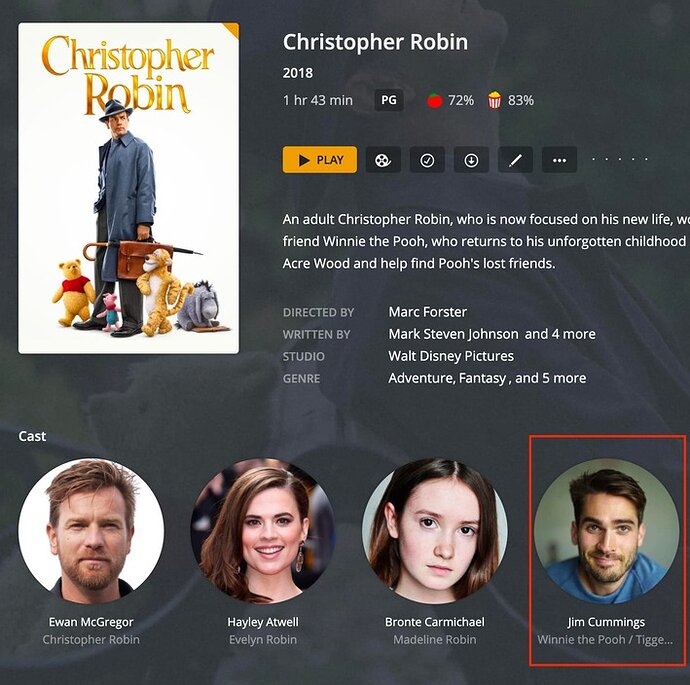Open Hayley Atwell cast photo
The height and width of the screenshot is (685, 690).
pyautogui.click(x=263, y=531)
